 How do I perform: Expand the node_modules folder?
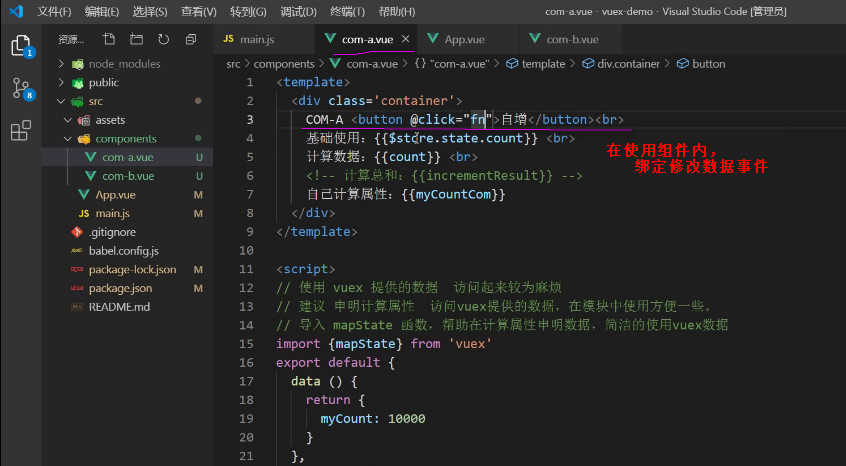(61, 64)
